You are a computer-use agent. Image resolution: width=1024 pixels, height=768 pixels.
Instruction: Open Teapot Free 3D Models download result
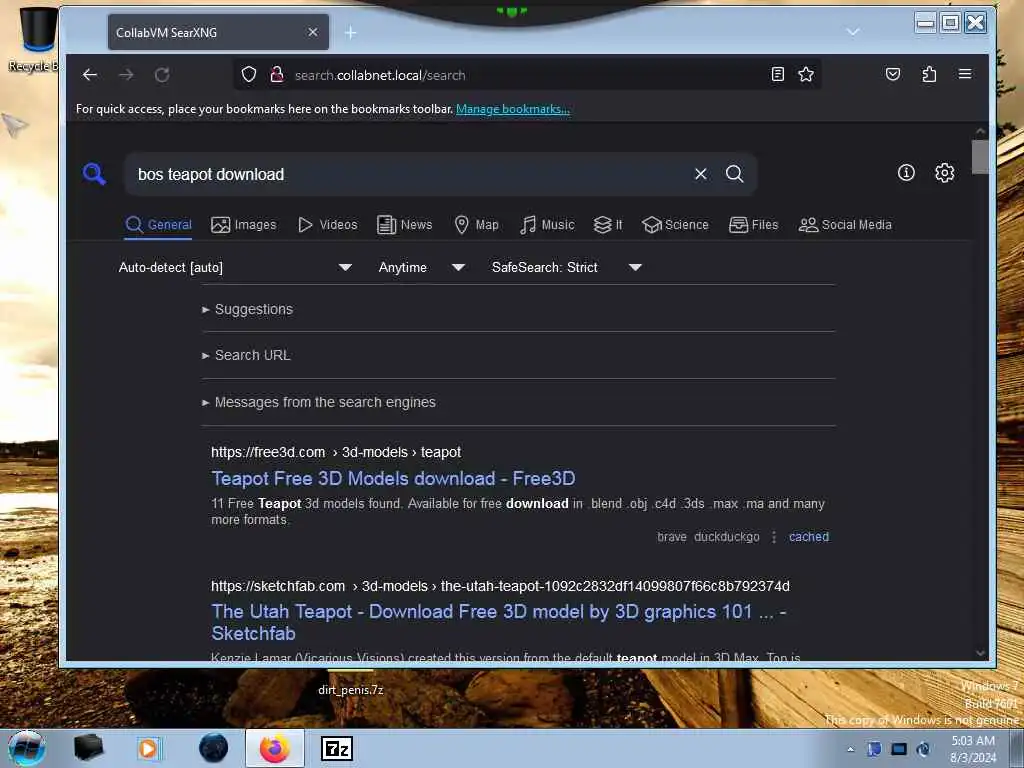[x=393, y=479]
